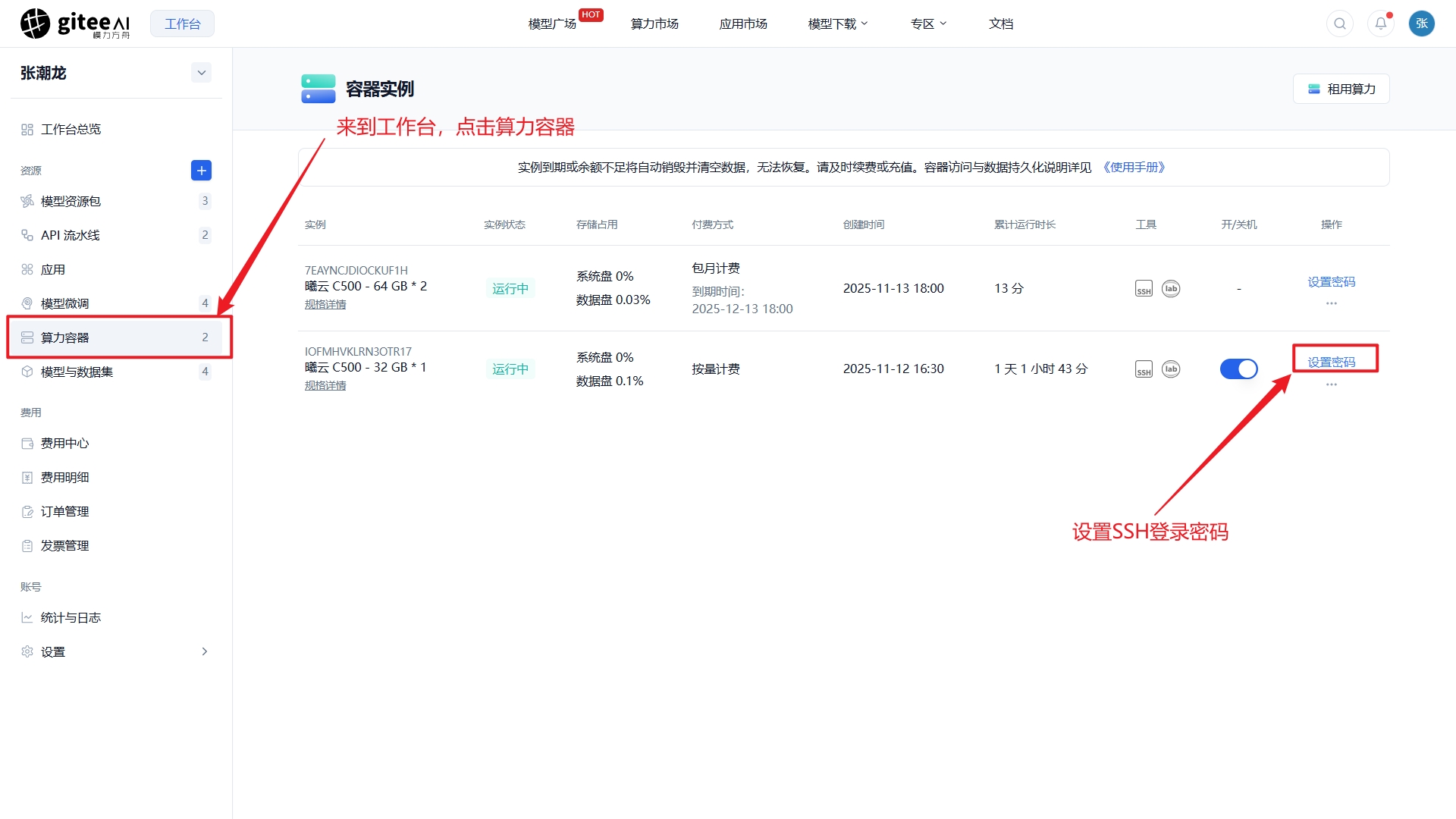Click the blue plus resource button

(x=201, y=171)
